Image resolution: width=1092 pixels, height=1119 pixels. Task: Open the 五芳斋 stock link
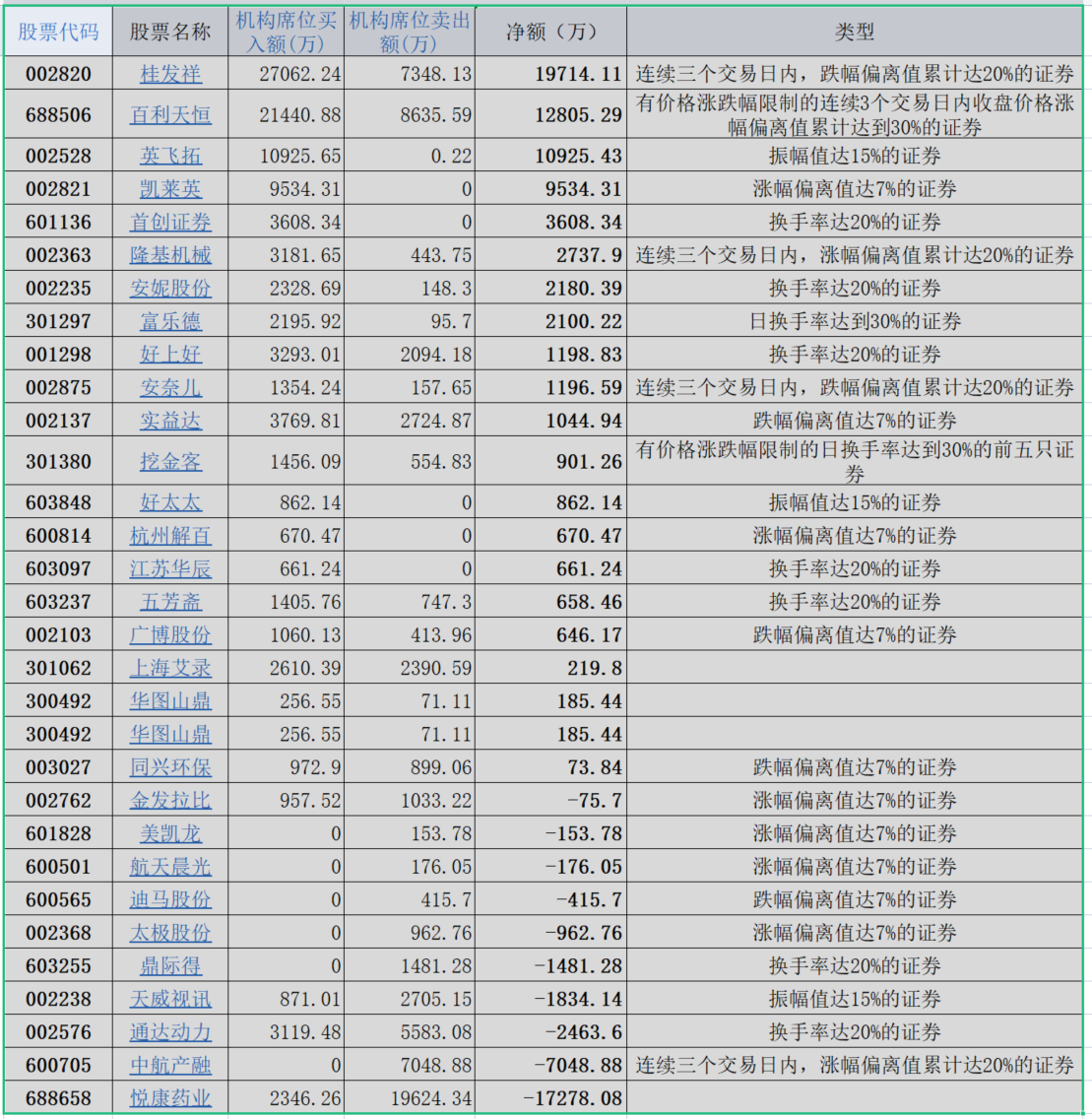point(170,602)
